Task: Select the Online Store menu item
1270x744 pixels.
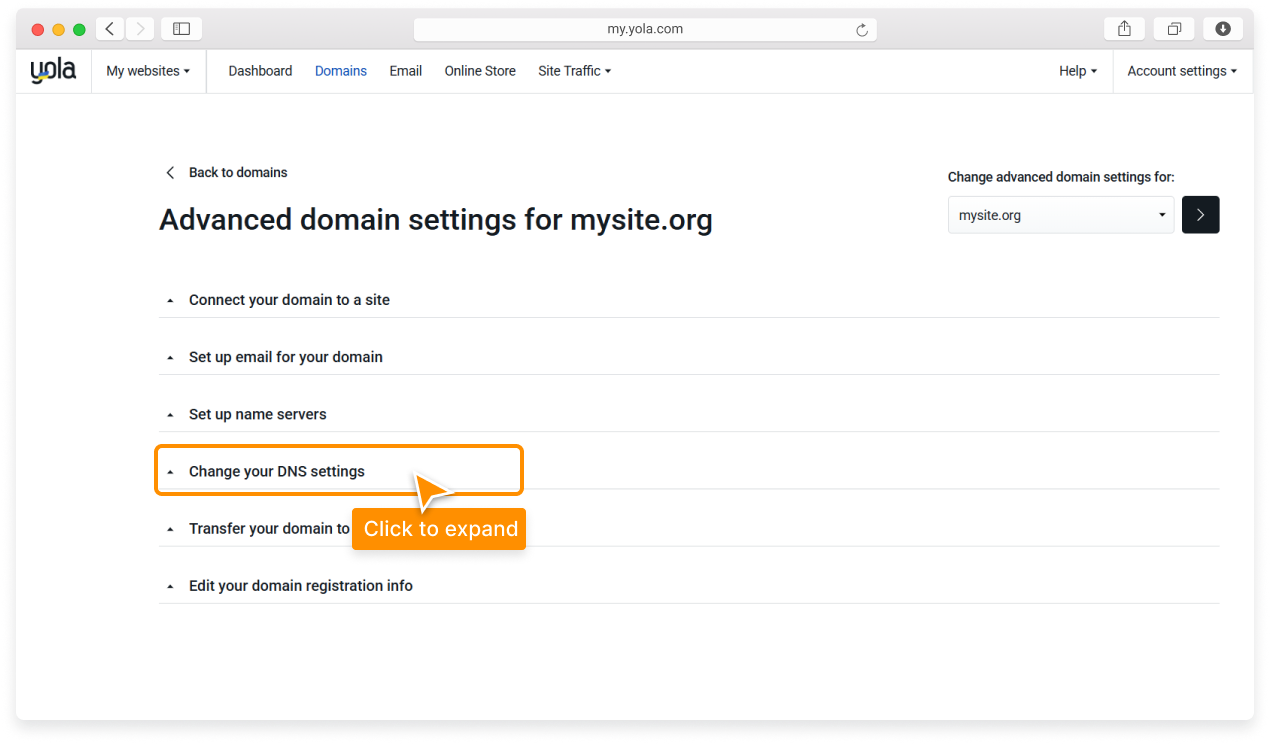Action: tap(480, 70)
